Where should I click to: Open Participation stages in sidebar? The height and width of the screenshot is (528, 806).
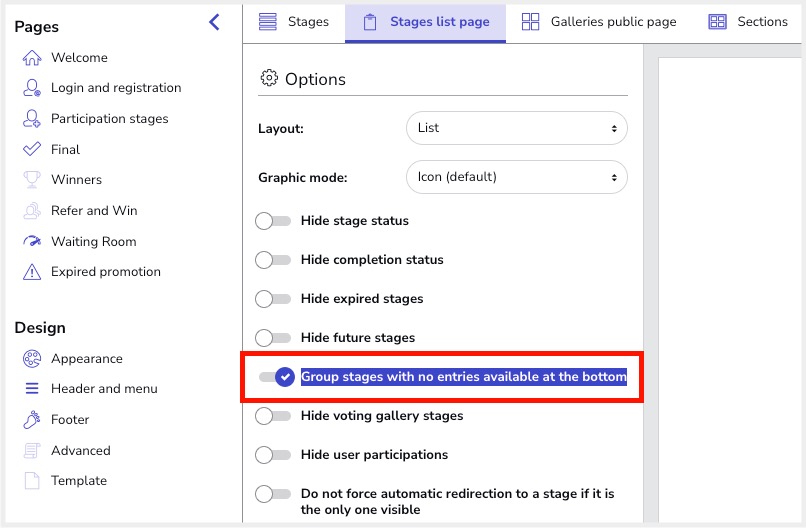point(109,119)
